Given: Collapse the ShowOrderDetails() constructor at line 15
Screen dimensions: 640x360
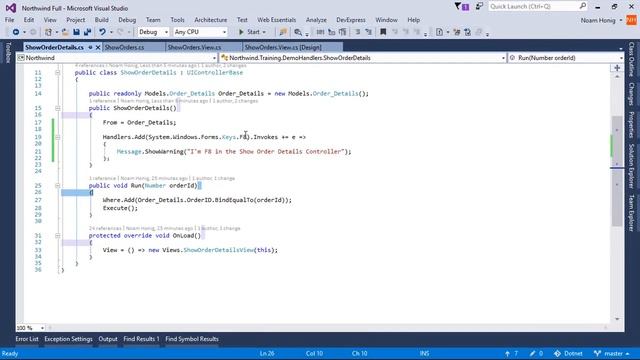Looking at the screenshot, I should point(58,108).
